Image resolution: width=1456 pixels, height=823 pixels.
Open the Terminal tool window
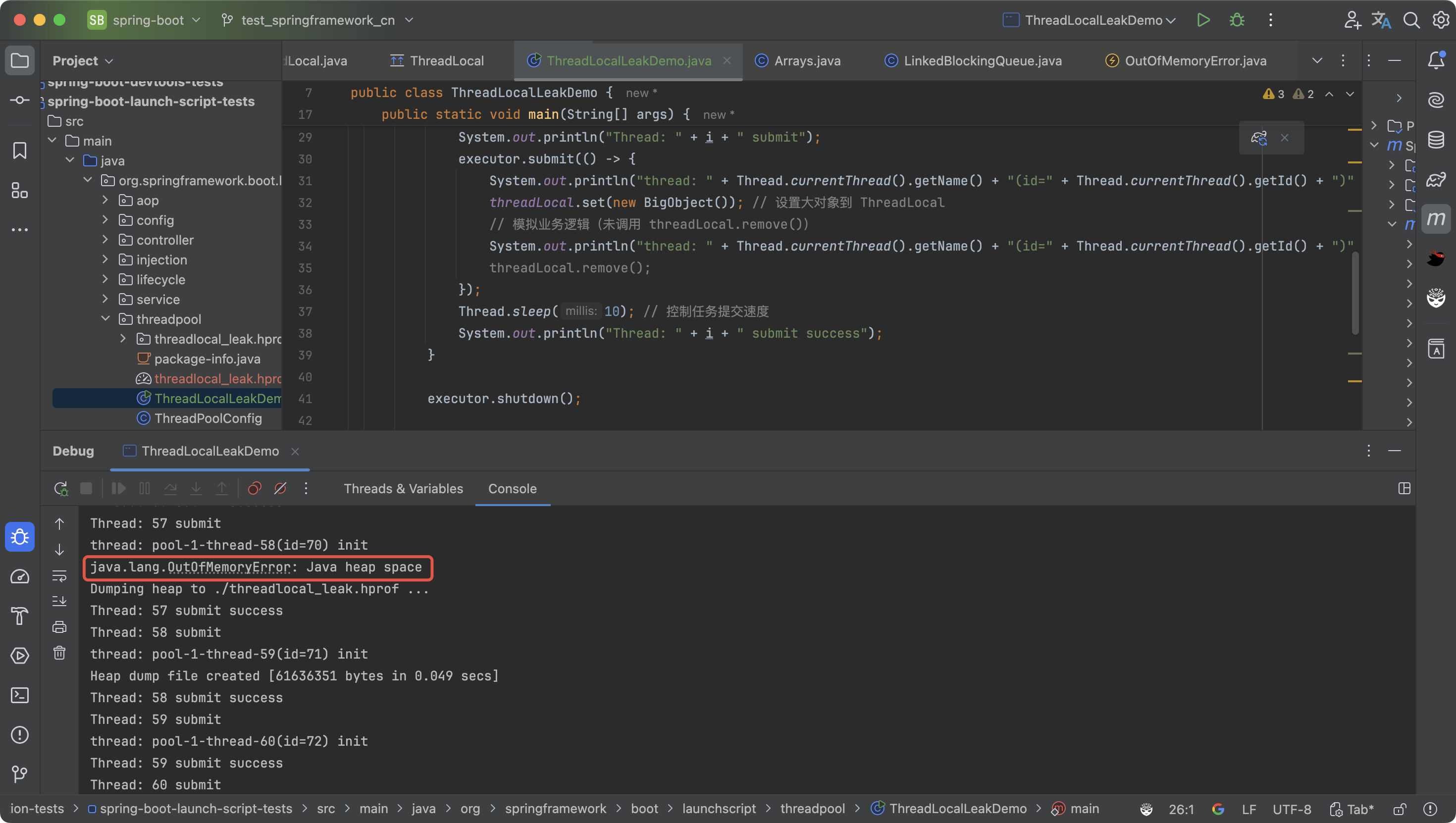click(x=20, y=695)
